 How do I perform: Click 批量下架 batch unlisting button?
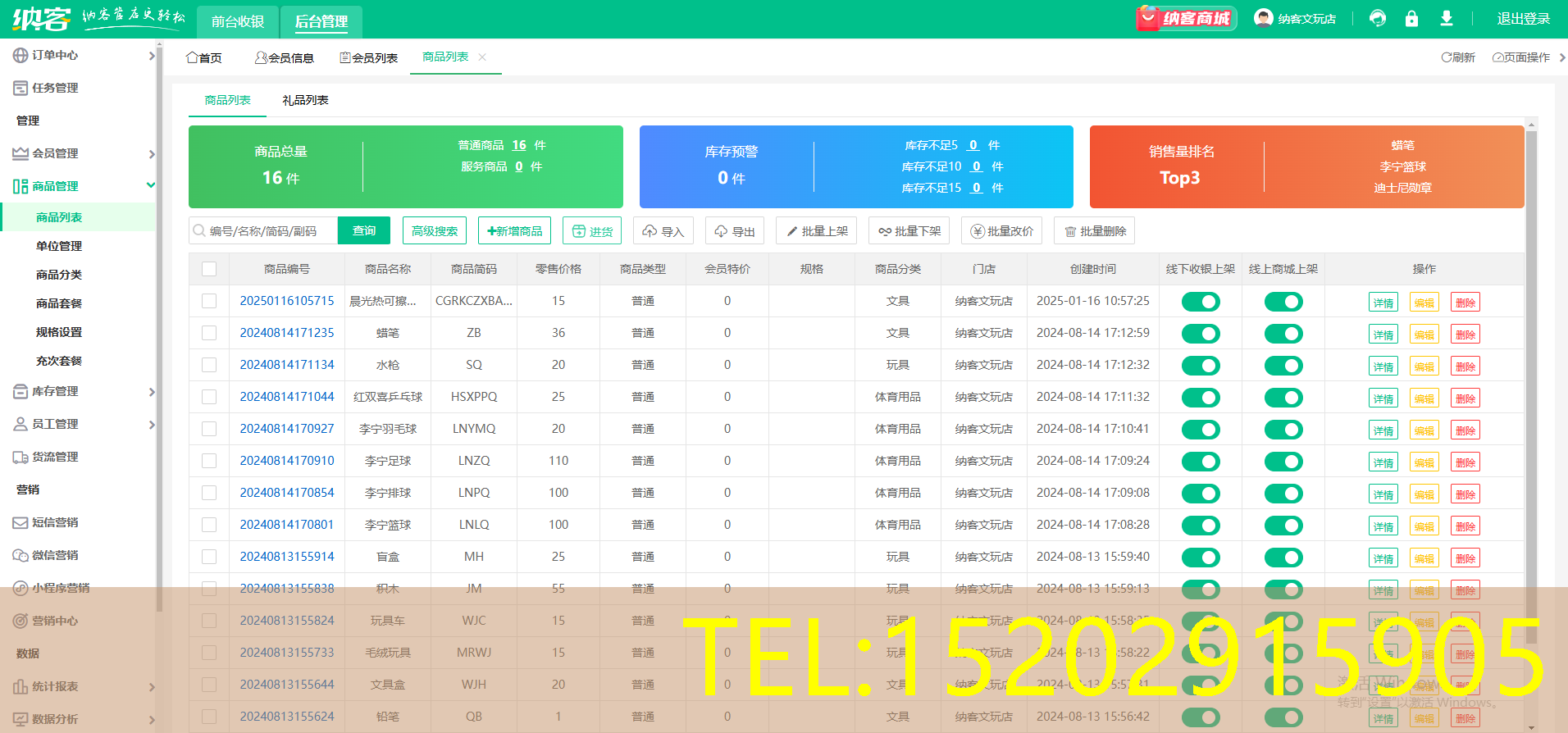pos(909,231)
